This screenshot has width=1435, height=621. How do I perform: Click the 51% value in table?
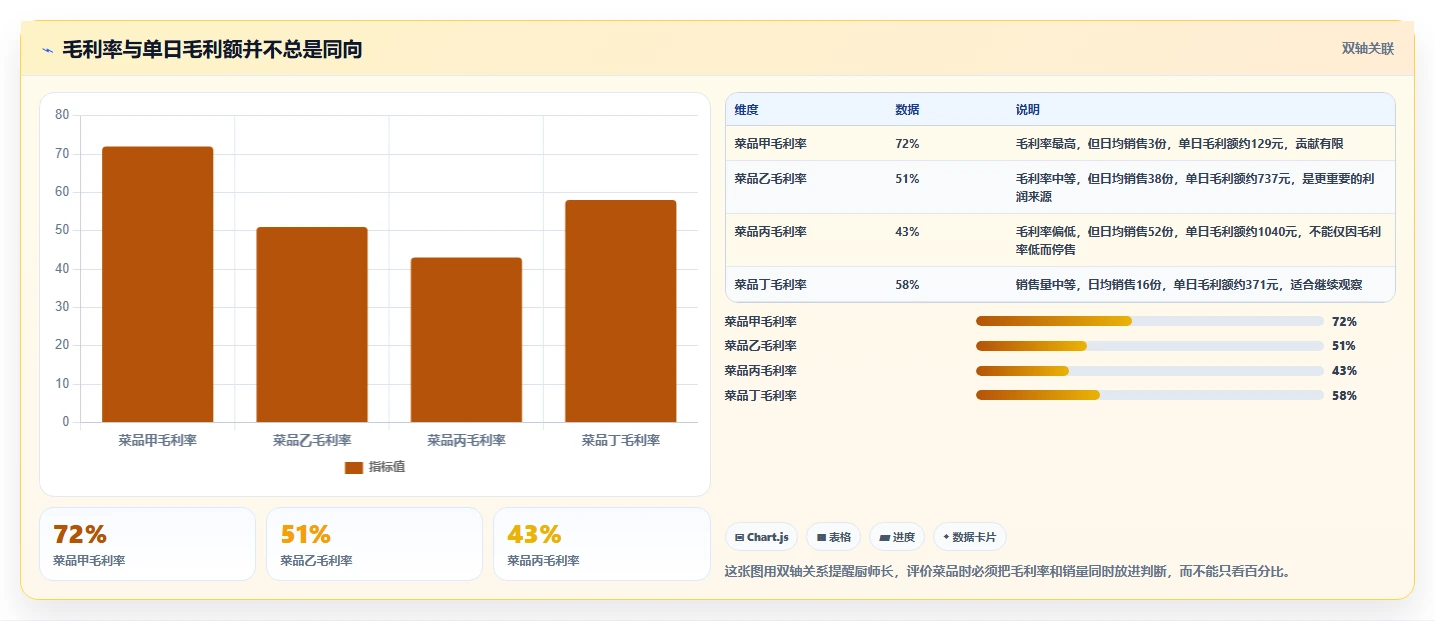[907, 179]
